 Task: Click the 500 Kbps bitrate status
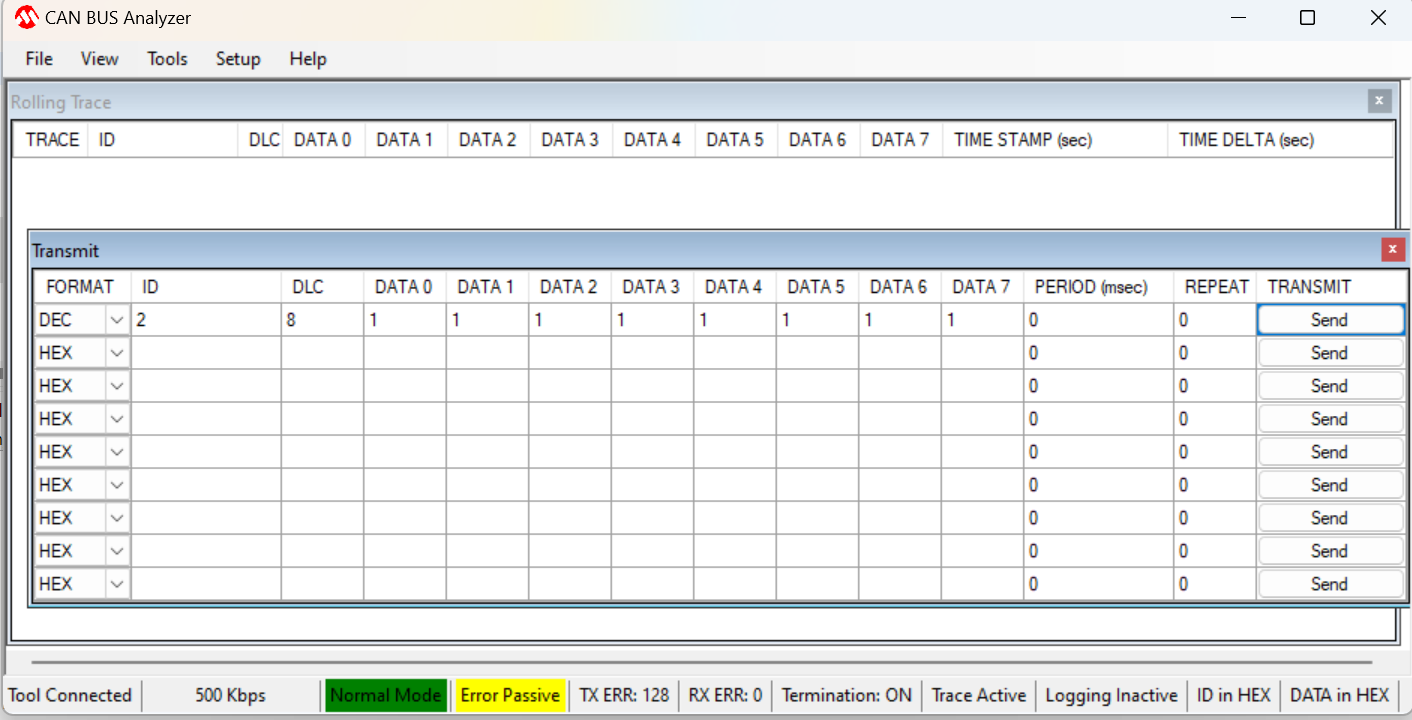point(231,695)
